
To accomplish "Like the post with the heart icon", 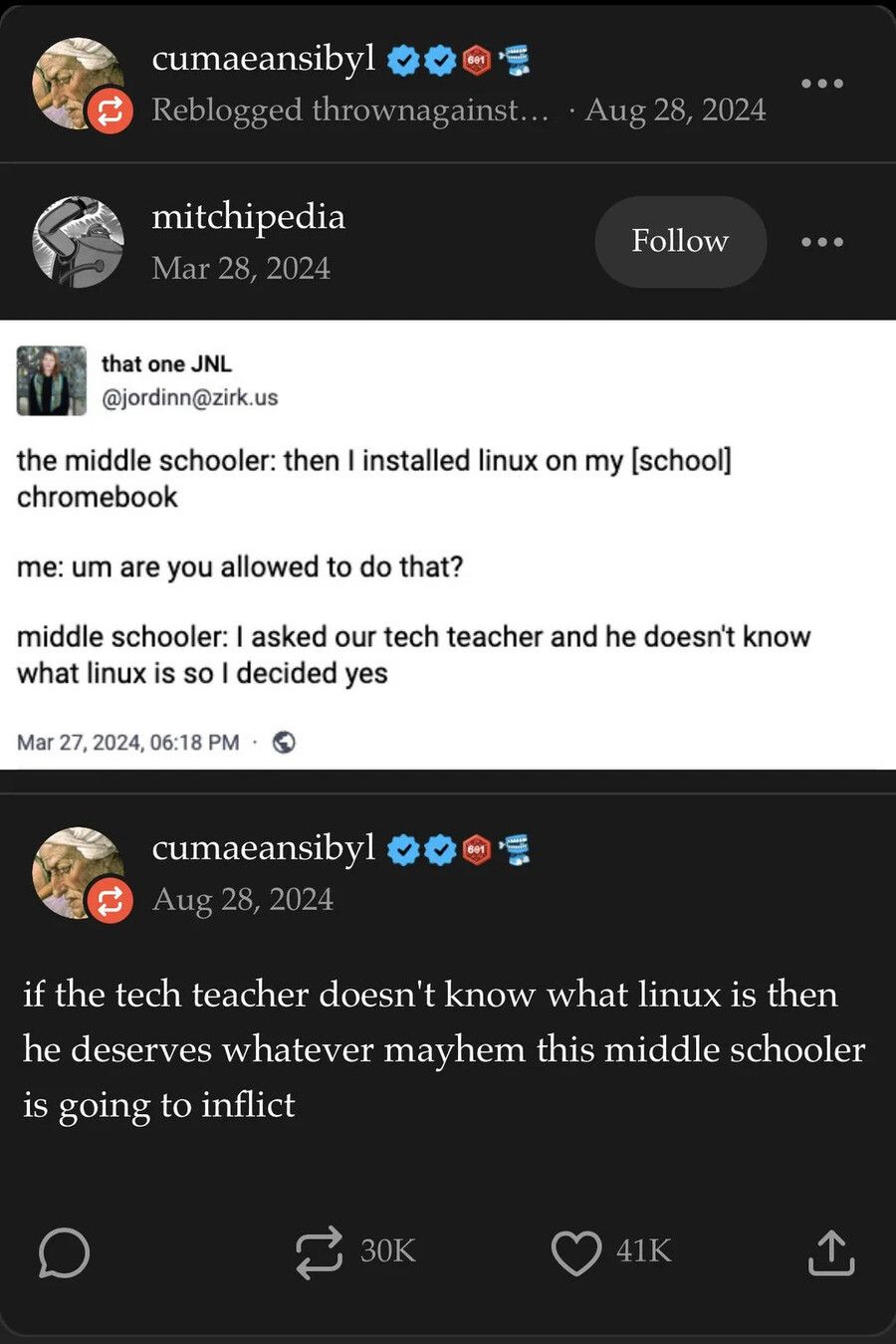I will [x=576, y=1251].
